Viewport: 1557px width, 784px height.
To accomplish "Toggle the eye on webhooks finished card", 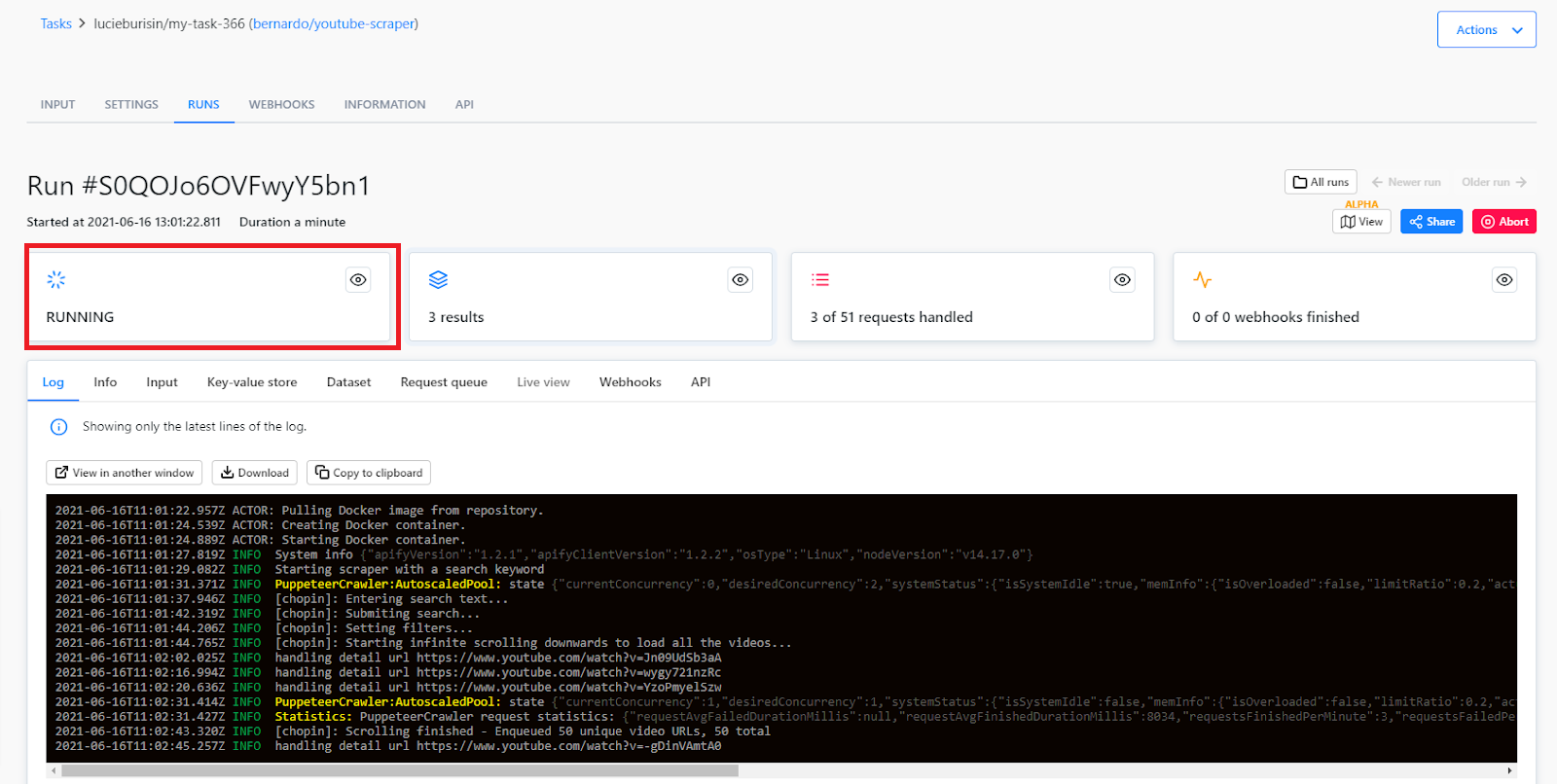I will [x=1504, y=280].
